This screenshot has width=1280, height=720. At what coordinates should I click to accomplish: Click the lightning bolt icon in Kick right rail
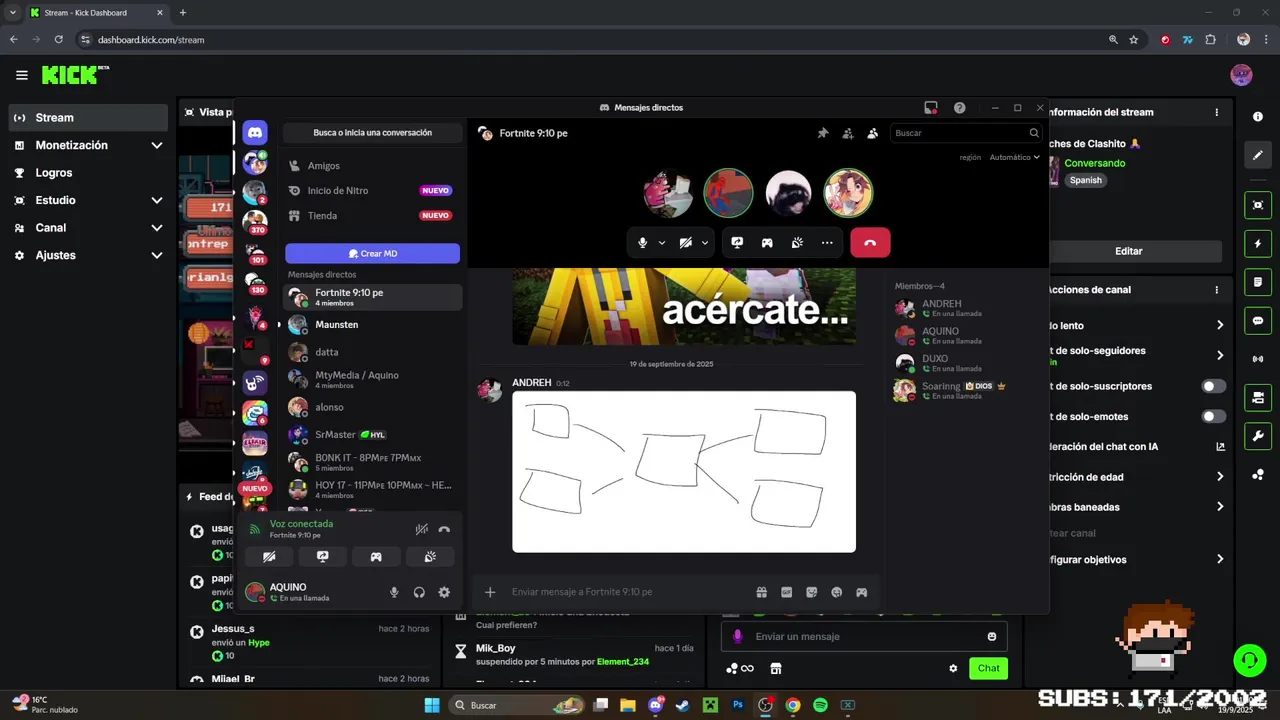click(1258, 244)
